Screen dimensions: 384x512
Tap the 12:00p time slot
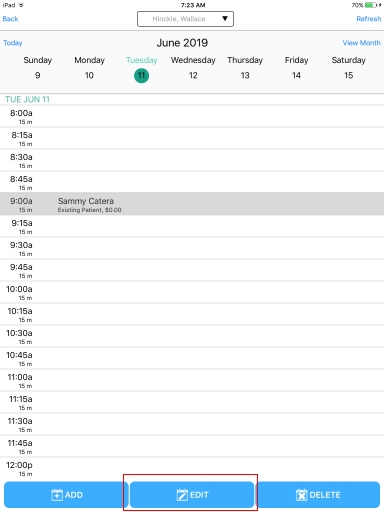pyautogui.click(x=192, y=468)
